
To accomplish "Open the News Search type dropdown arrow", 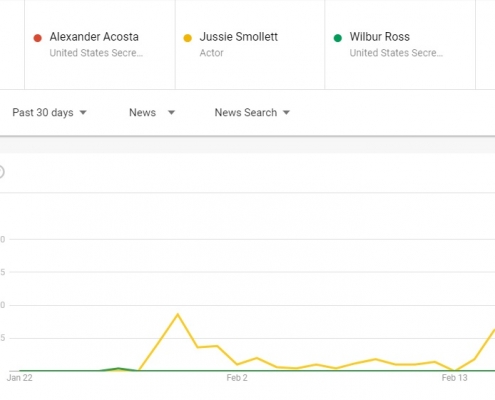I will pos(286,113).
